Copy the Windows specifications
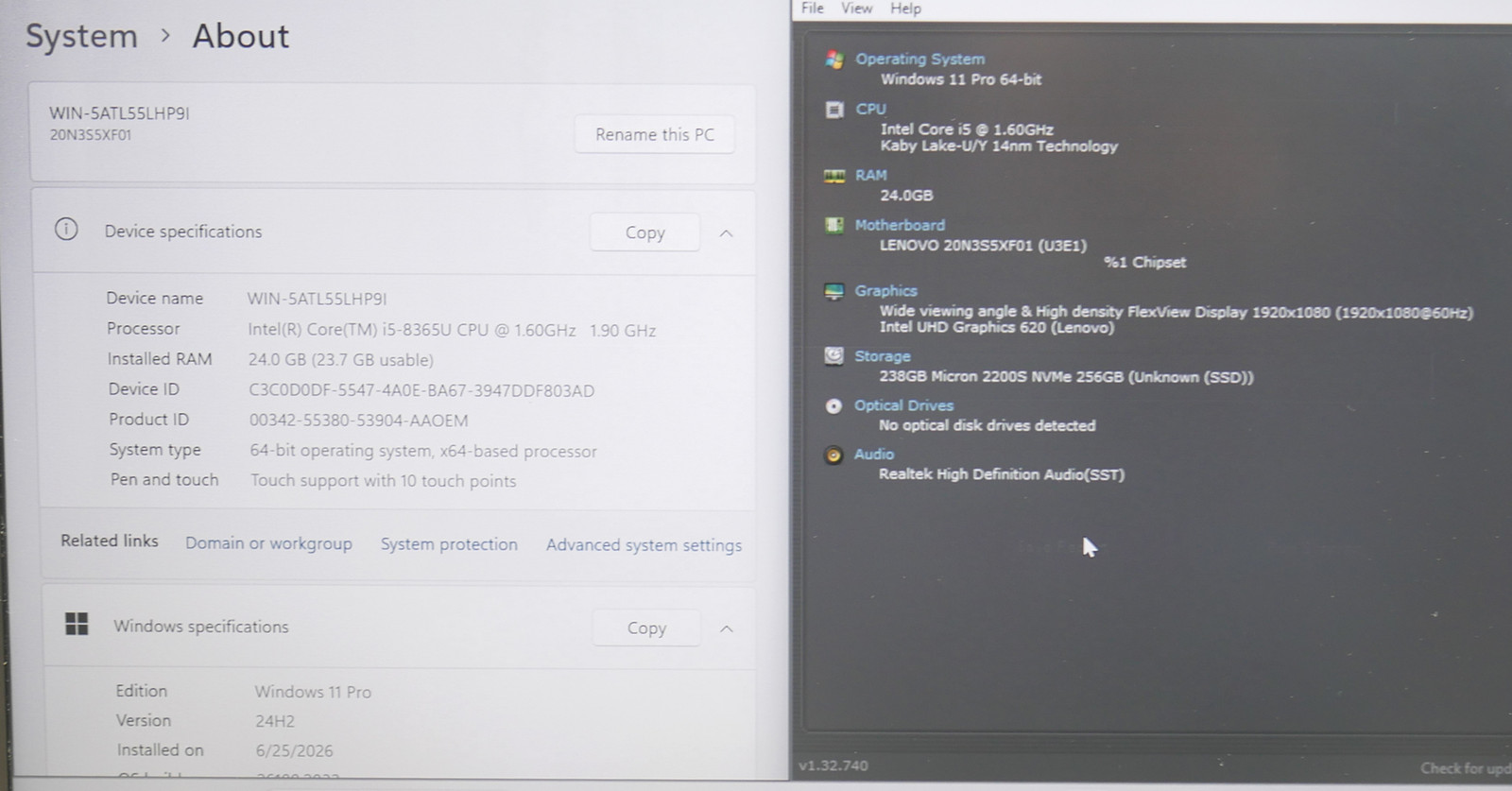 tap(646, 628)
